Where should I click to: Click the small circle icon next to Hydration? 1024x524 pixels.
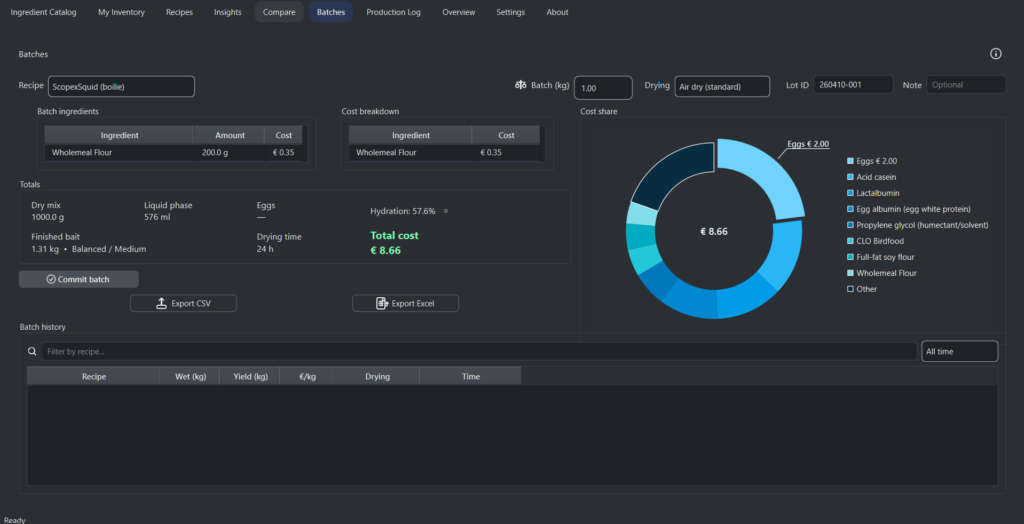point(445,211)
